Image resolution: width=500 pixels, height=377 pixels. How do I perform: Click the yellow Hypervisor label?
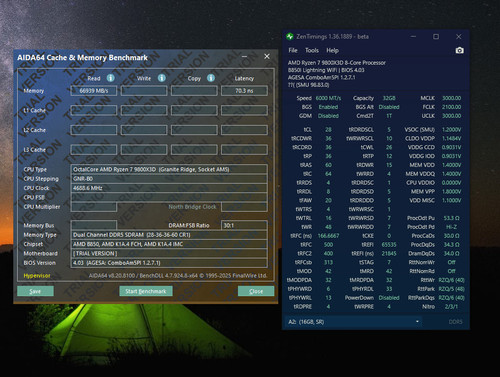37,276
